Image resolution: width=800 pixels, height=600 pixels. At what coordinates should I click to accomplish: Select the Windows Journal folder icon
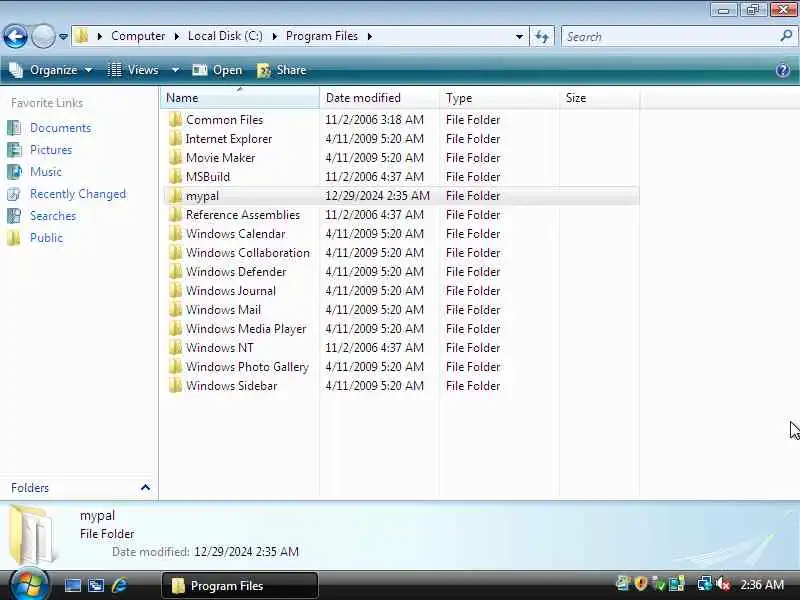[175, 291]
